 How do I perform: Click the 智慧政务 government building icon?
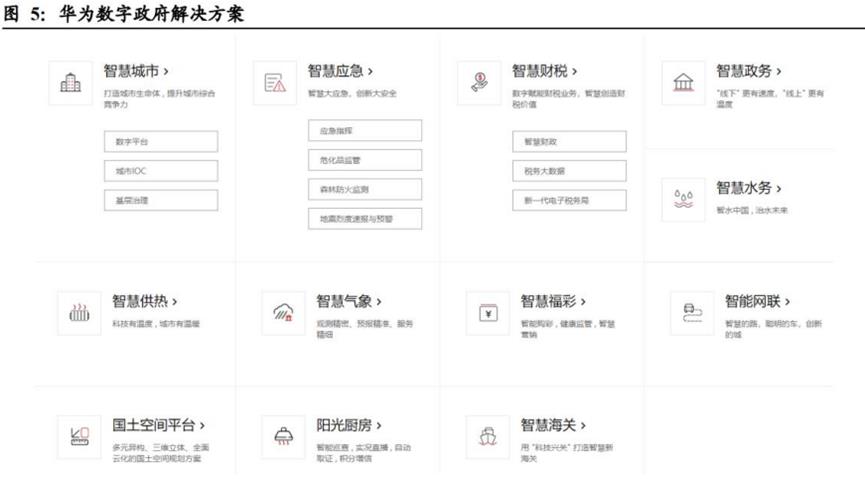(684, 83)
